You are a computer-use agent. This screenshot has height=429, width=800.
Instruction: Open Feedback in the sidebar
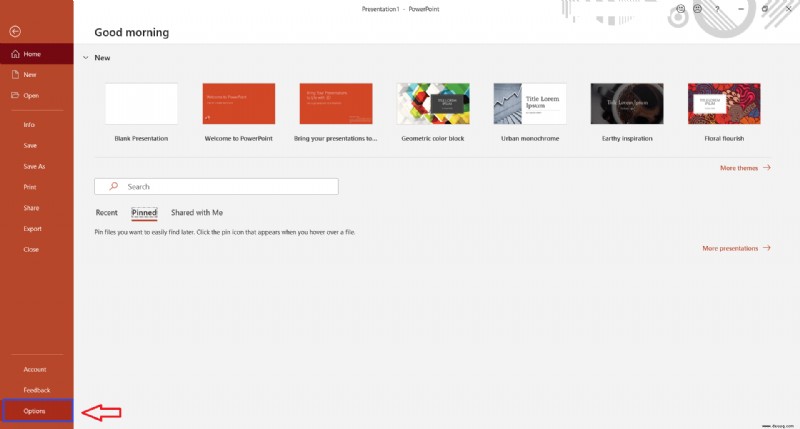[37, 390]
